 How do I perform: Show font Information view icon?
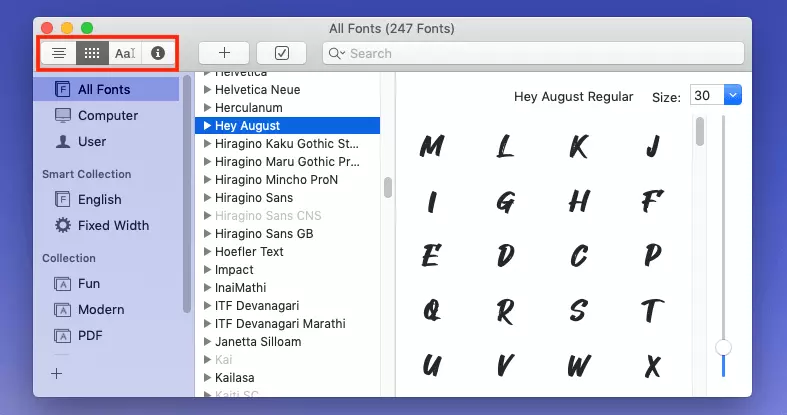(157, 53)
